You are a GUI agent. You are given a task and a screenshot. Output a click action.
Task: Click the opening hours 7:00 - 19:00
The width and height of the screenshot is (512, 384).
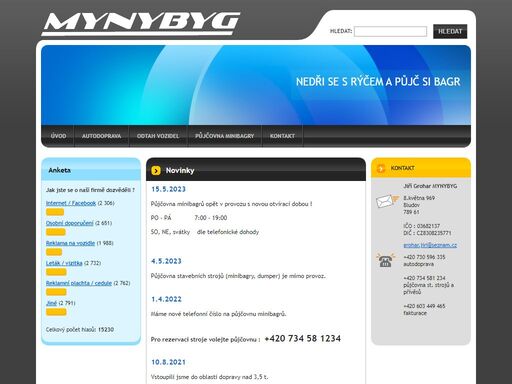[x=211, y=218]
